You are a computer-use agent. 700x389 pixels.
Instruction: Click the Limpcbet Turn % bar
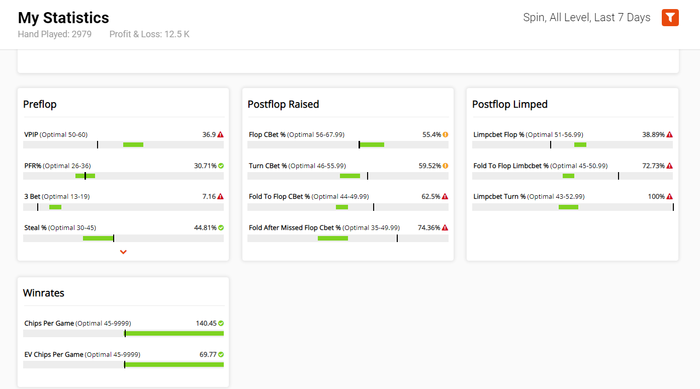click(x=573, y=207)
